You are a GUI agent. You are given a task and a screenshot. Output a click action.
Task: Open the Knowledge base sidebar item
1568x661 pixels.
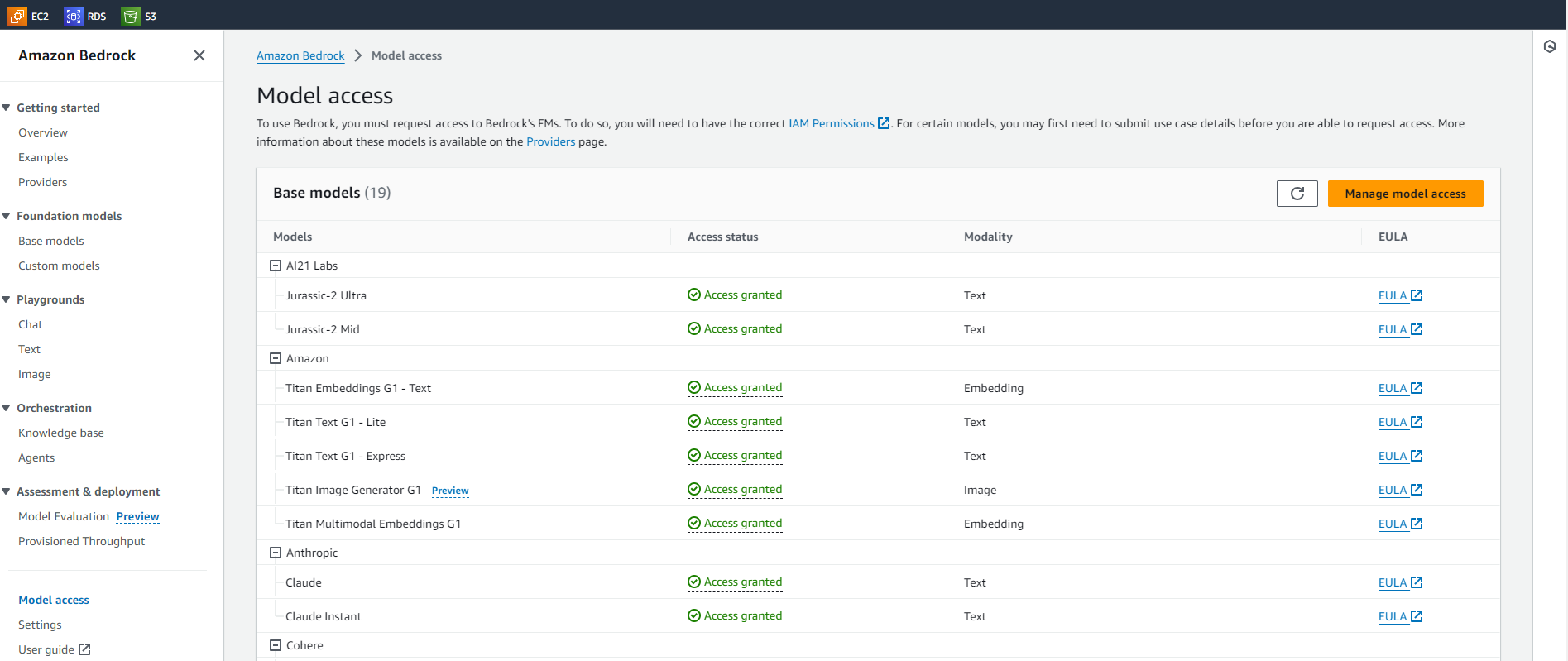(61, 433)
